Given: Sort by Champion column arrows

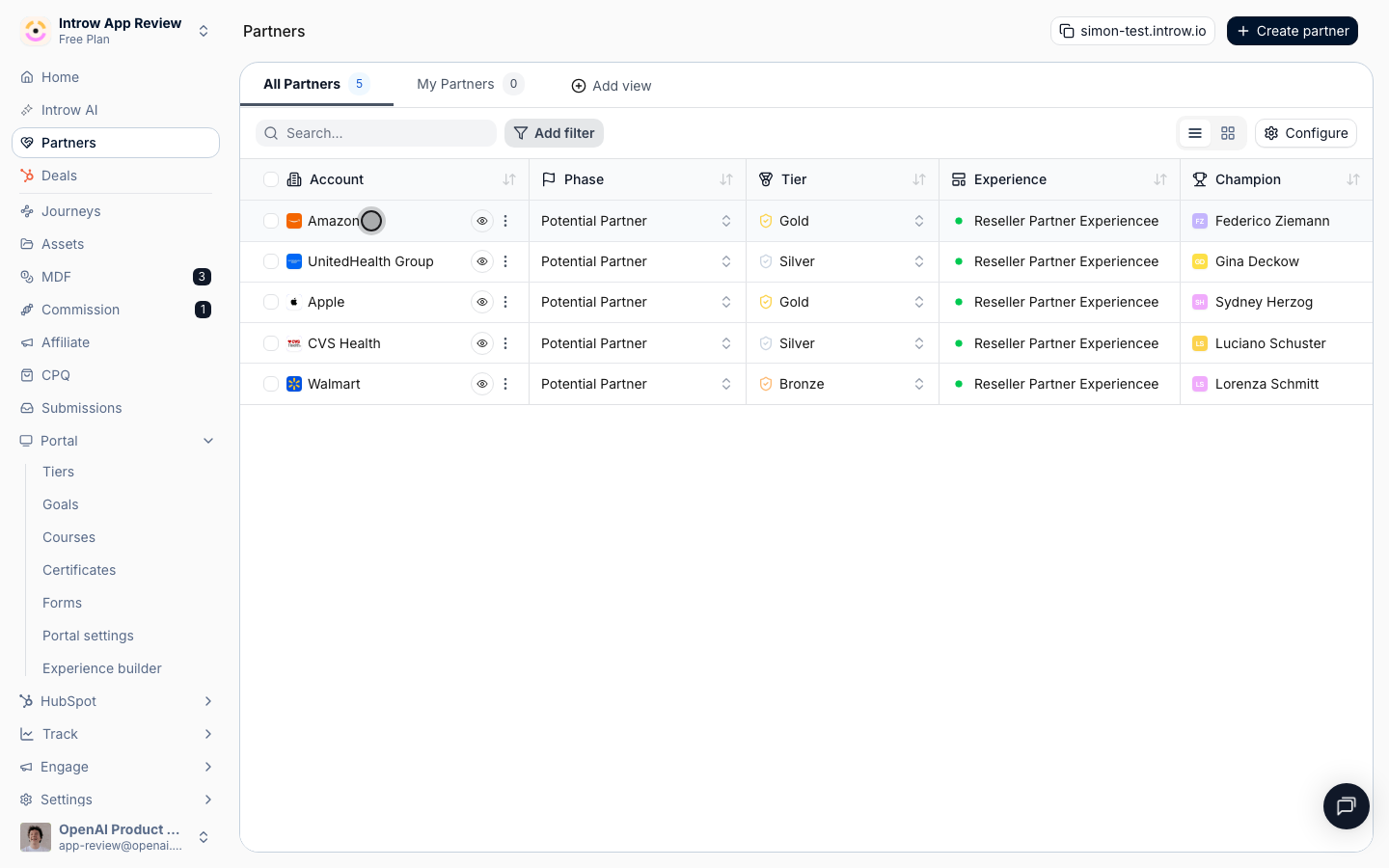Looking at the screenshot, I should (1353, 179).
